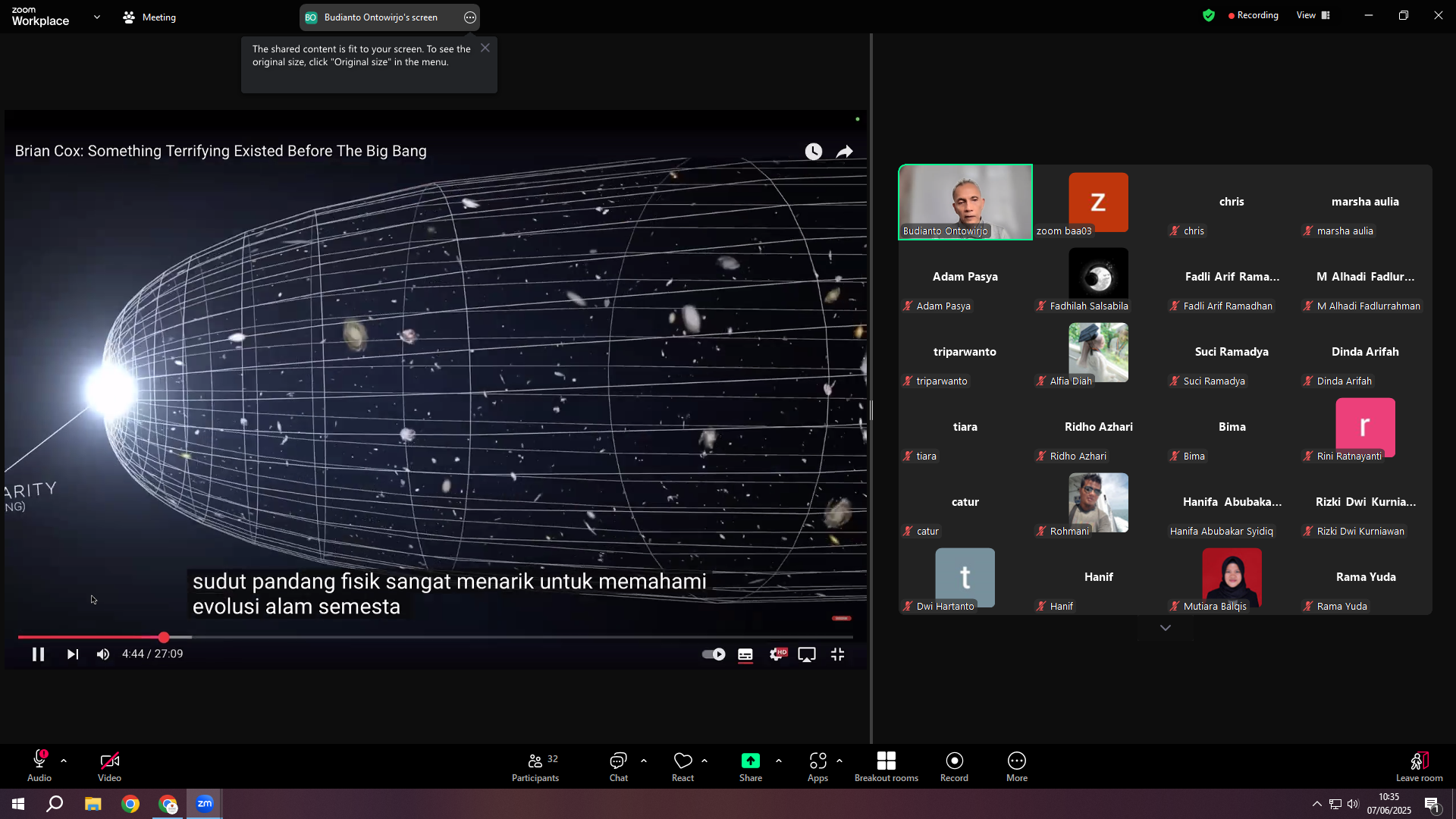Click the video title text
The width and height of the screenshot is (1456, 819).
pyautogui.click(x=221, y=151)
